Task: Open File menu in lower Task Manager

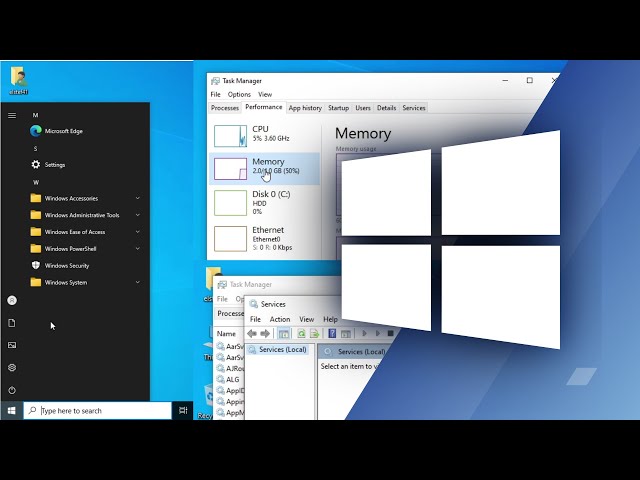Action: 222,299
